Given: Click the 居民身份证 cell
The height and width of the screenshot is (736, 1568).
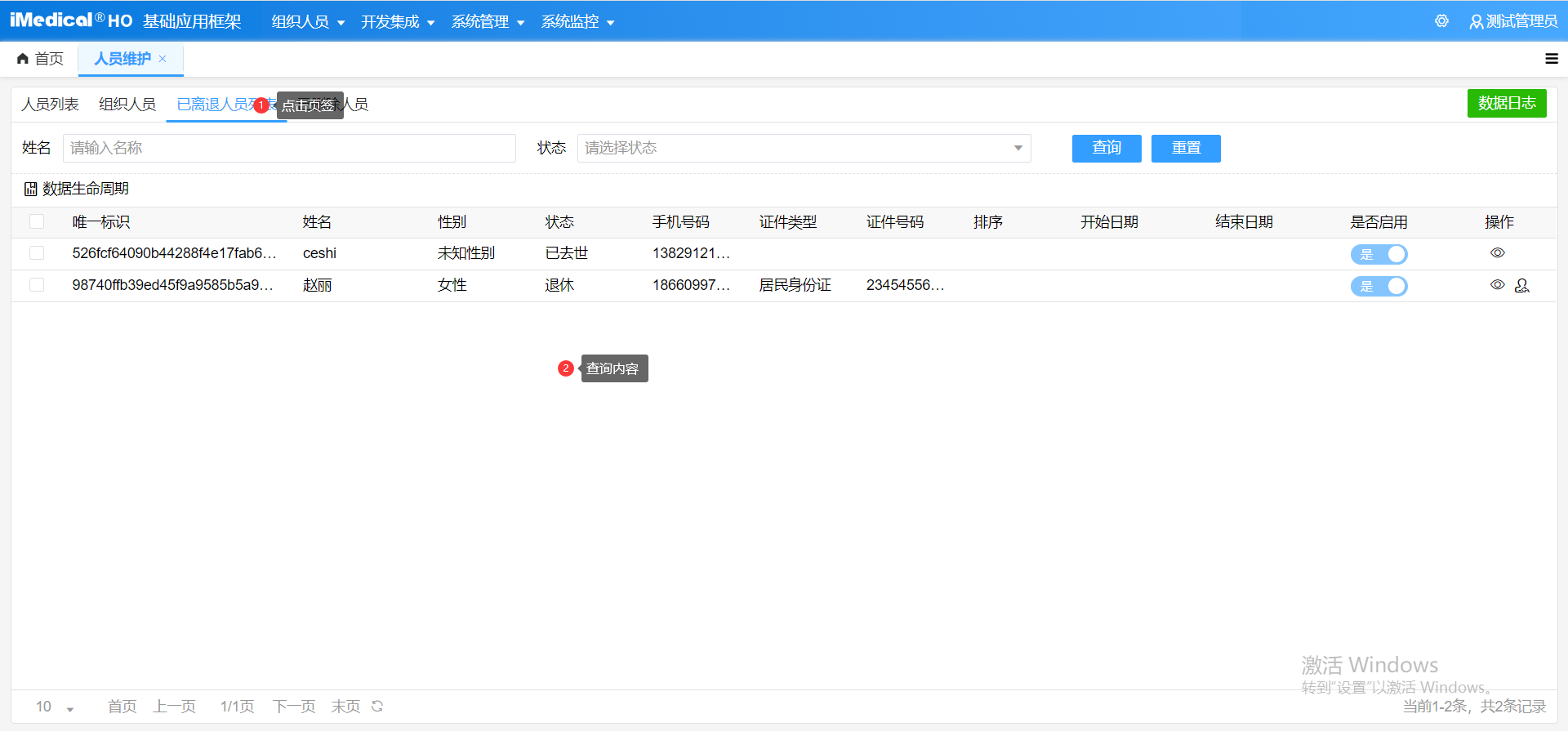Looking at the screenshot, I should 795,285.
